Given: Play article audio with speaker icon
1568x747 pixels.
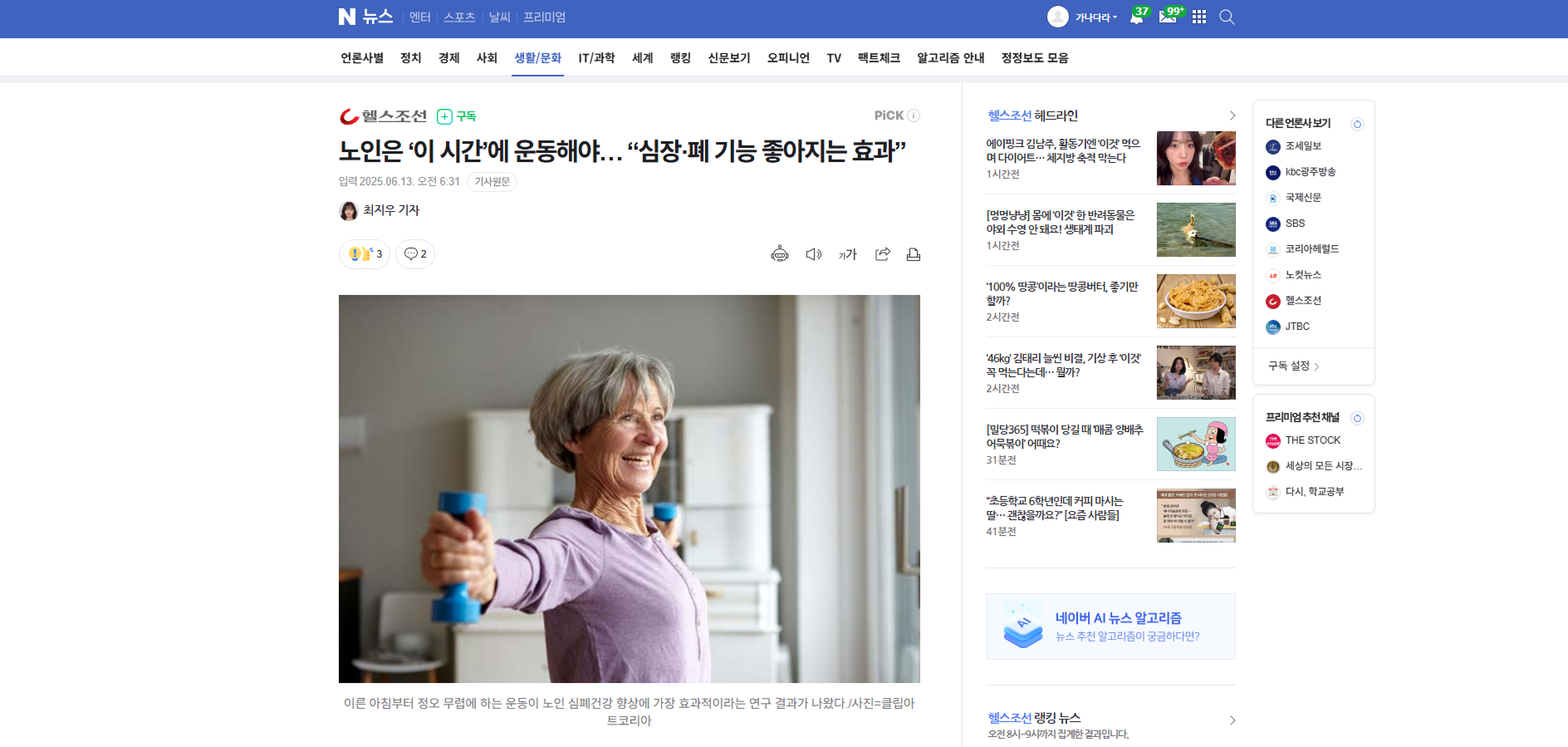Looking at the screenshot, I should coord(813,254).
